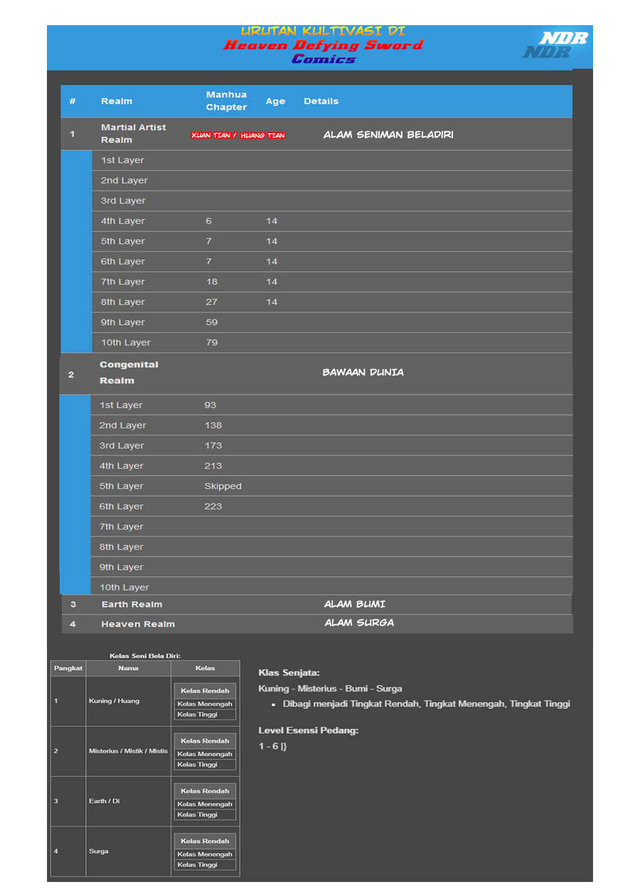Screen dimensions: 640x888
Task: Expand the Earth Realm row
Action: (131, 604)
